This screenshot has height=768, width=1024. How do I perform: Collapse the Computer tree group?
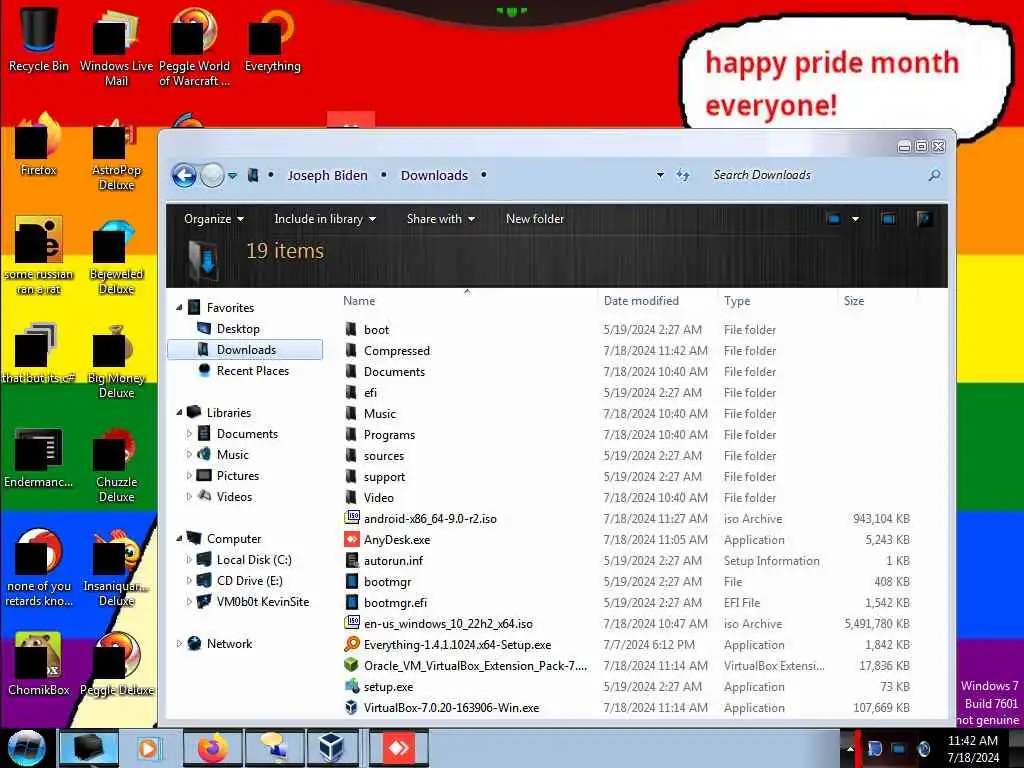coord(179,539)
